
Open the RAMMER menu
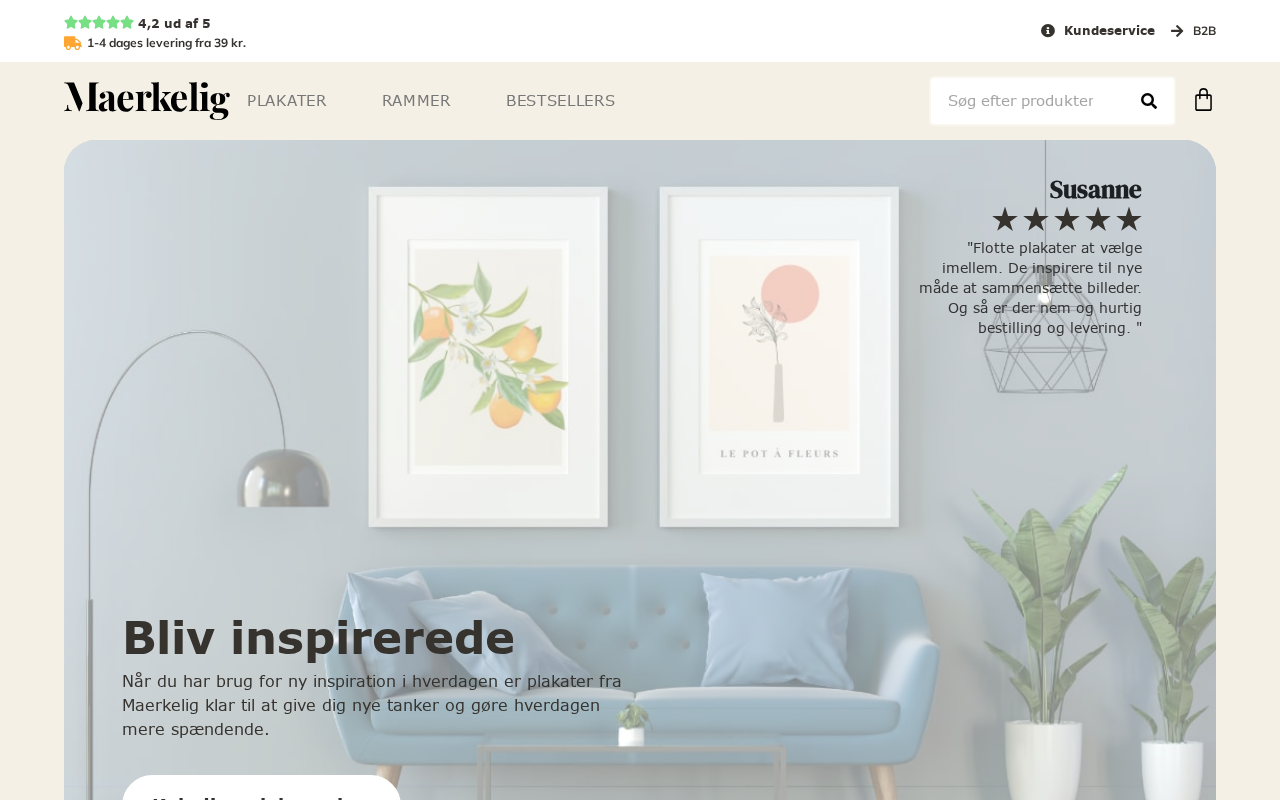tap(416, 101)
